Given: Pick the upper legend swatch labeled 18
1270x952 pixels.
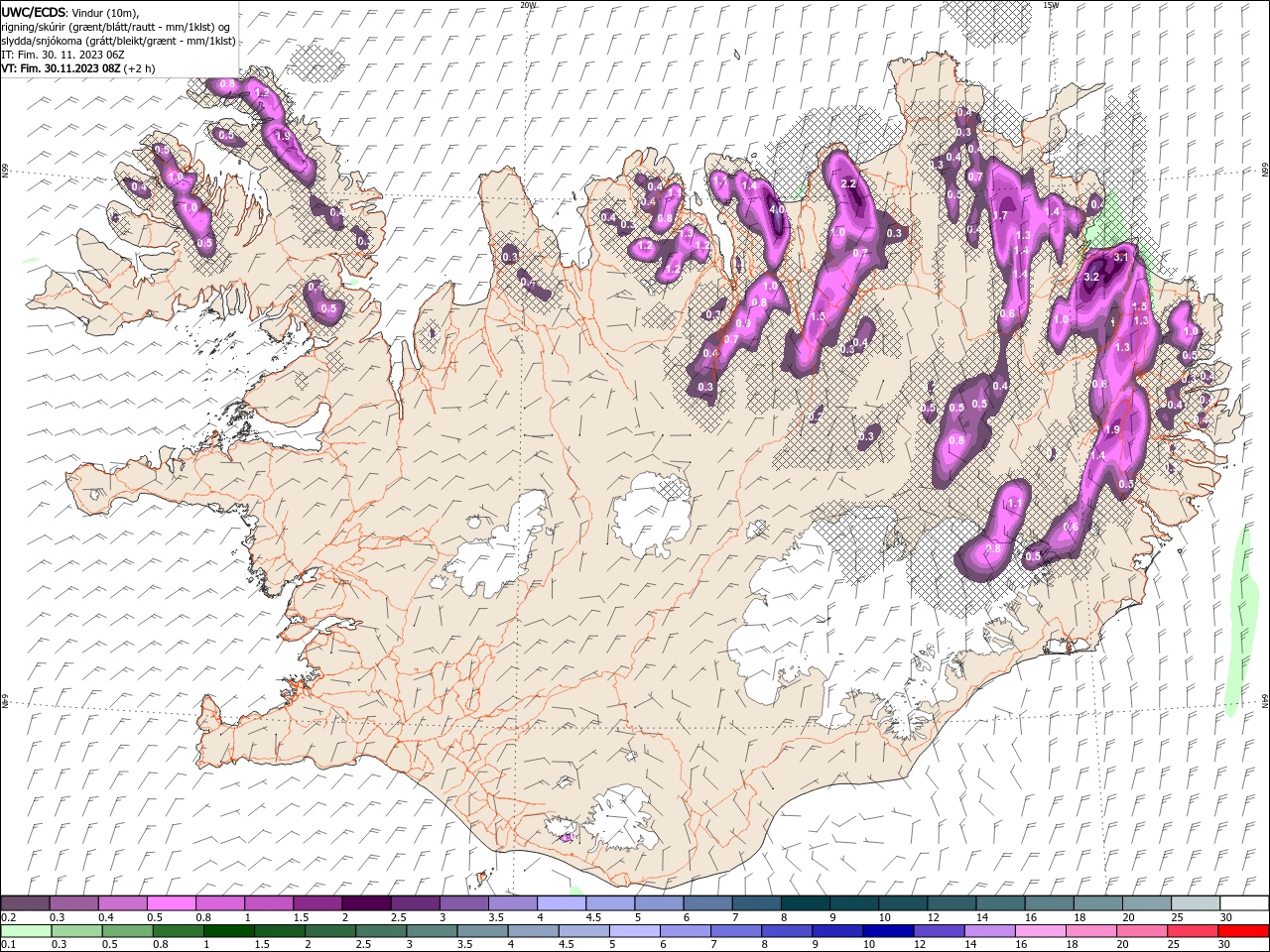Looking at the screenshot, I should (x=1097, y=903).
